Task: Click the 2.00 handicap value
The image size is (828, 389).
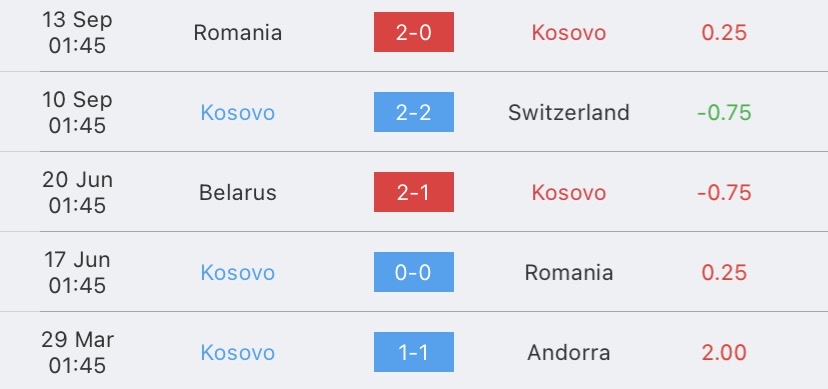Action: [x=724, y=353]
